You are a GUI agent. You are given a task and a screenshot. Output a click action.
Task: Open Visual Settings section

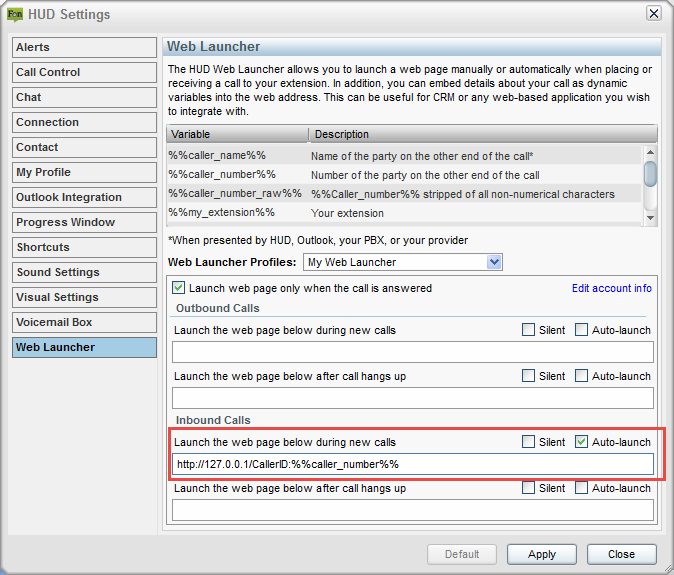click(x=84, y=297)
